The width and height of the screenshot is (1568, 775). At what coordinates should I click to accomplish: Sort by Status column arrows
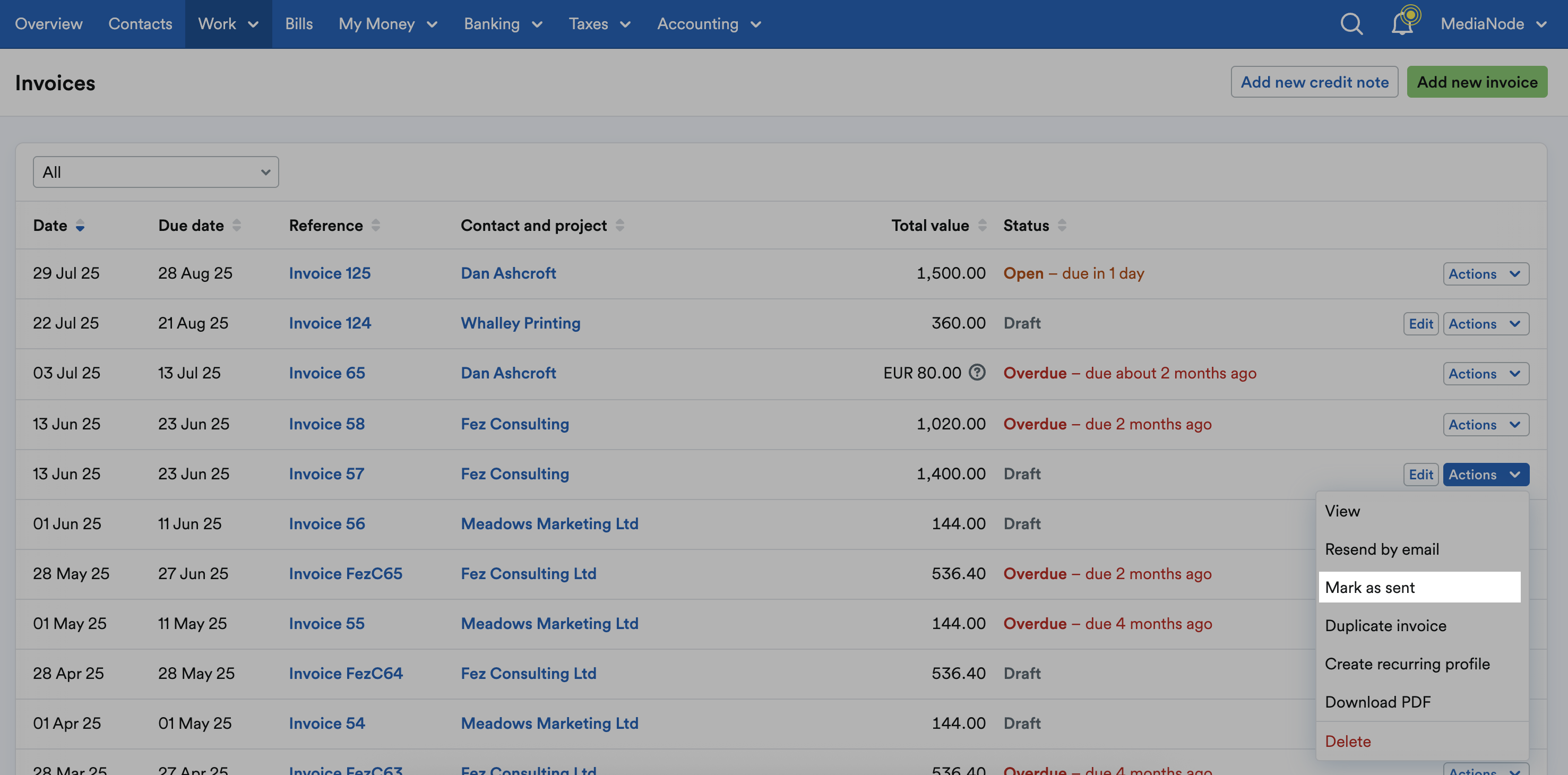(1062, 226)
